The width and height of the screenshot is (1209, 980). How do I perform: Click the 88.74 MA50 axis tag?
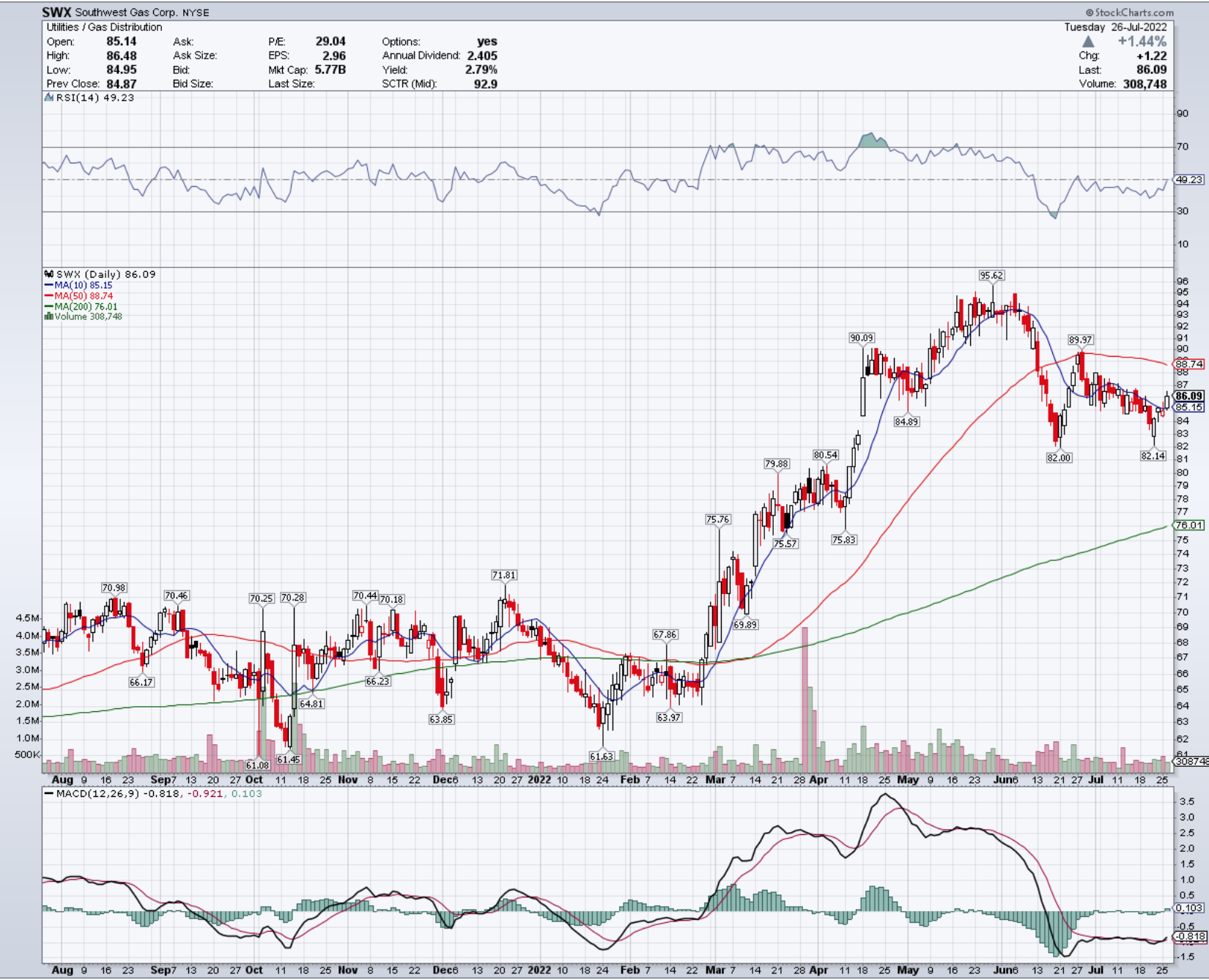point(1188,364)
